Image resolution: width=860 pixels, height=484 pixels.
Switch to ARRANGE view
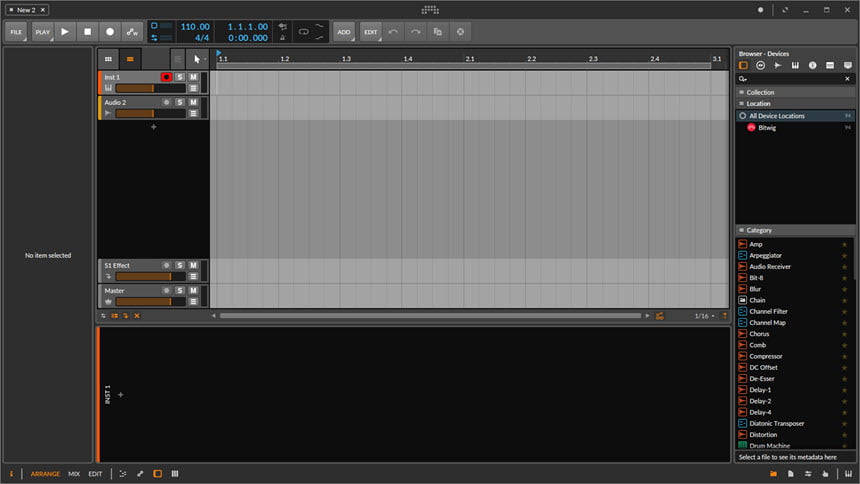click(45, 474)
